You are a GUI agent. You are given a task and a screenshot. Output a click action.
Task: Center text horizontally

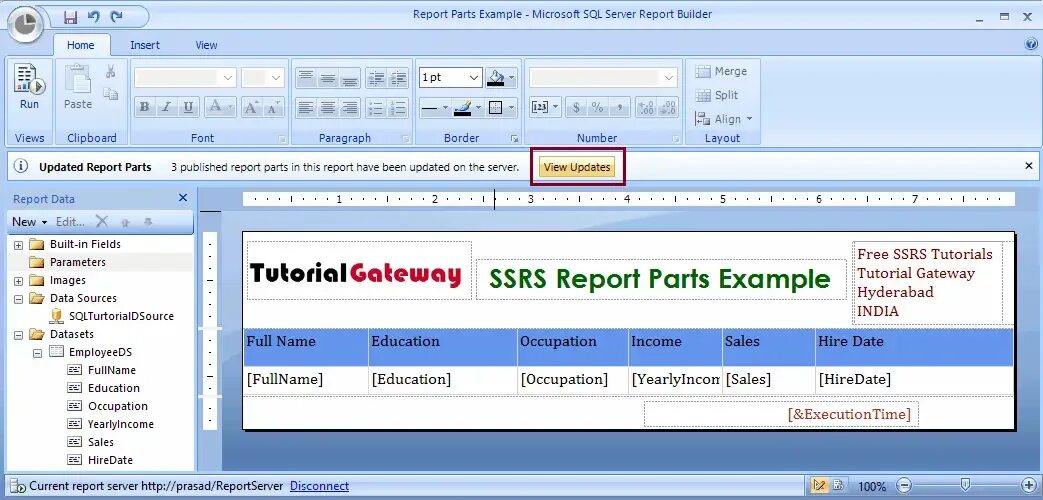point(328,107)
